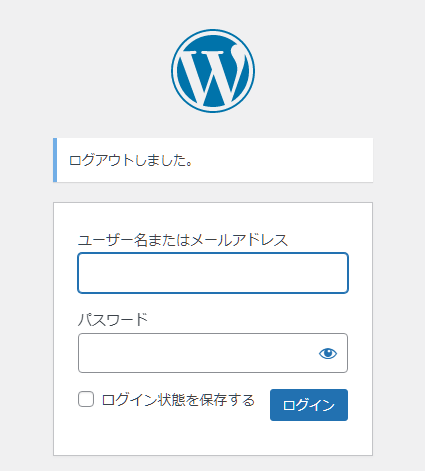This screenshot has height=471, width=425.
Task: Open WordPress.org via the round W logo
Action: (x=213, y=71)
